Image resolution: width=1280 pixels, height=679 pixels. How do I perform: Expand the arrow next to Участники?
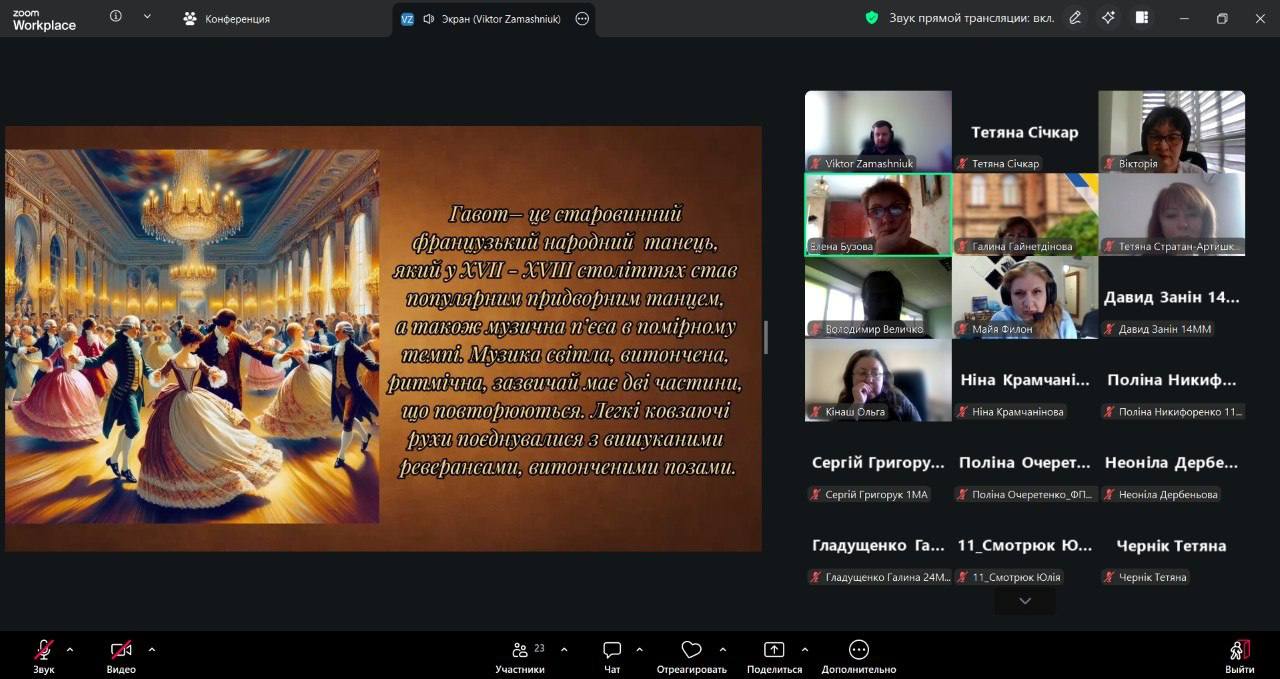[x=564, y=650]
